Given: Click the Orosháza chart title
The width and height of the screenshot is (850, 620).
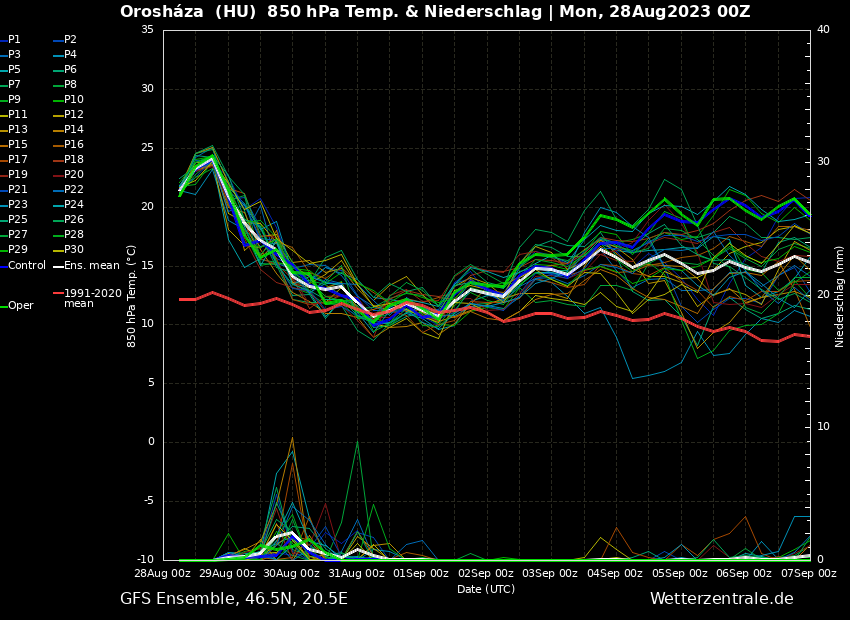Looking at the screenshot, I should (435, 12).
